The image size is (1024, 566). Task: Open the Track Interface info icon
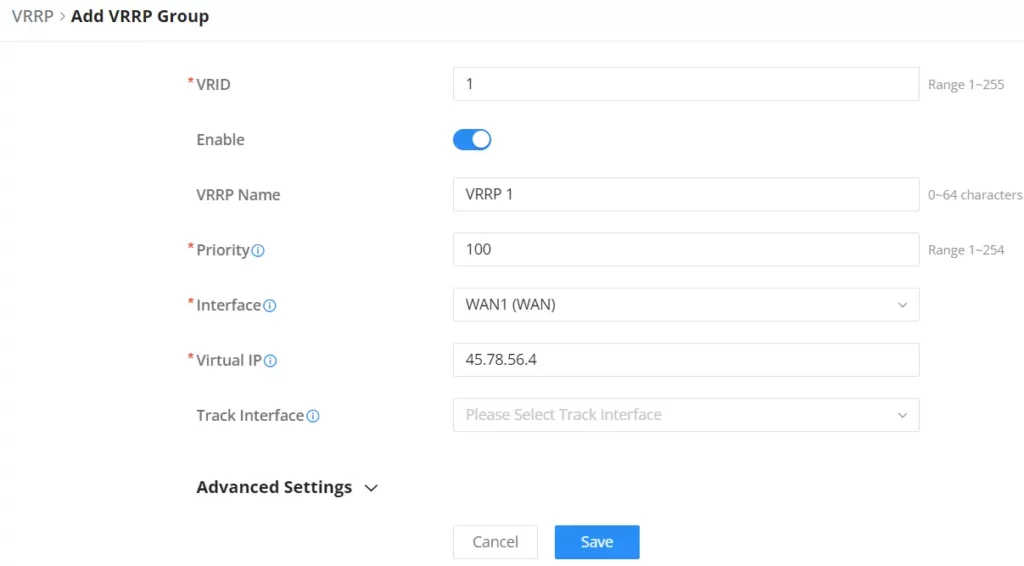click(x=313, y=416)
